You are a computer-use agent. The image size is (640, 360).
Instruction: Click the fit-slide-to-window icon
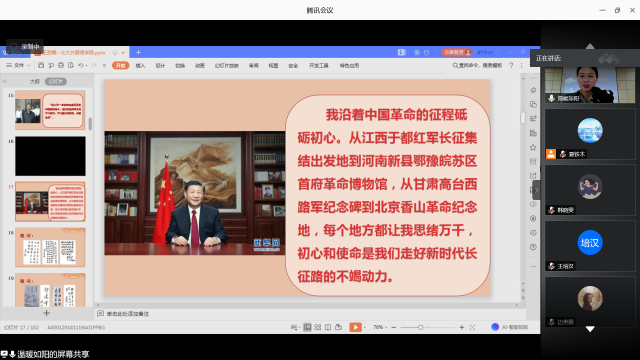pos(472,327)
